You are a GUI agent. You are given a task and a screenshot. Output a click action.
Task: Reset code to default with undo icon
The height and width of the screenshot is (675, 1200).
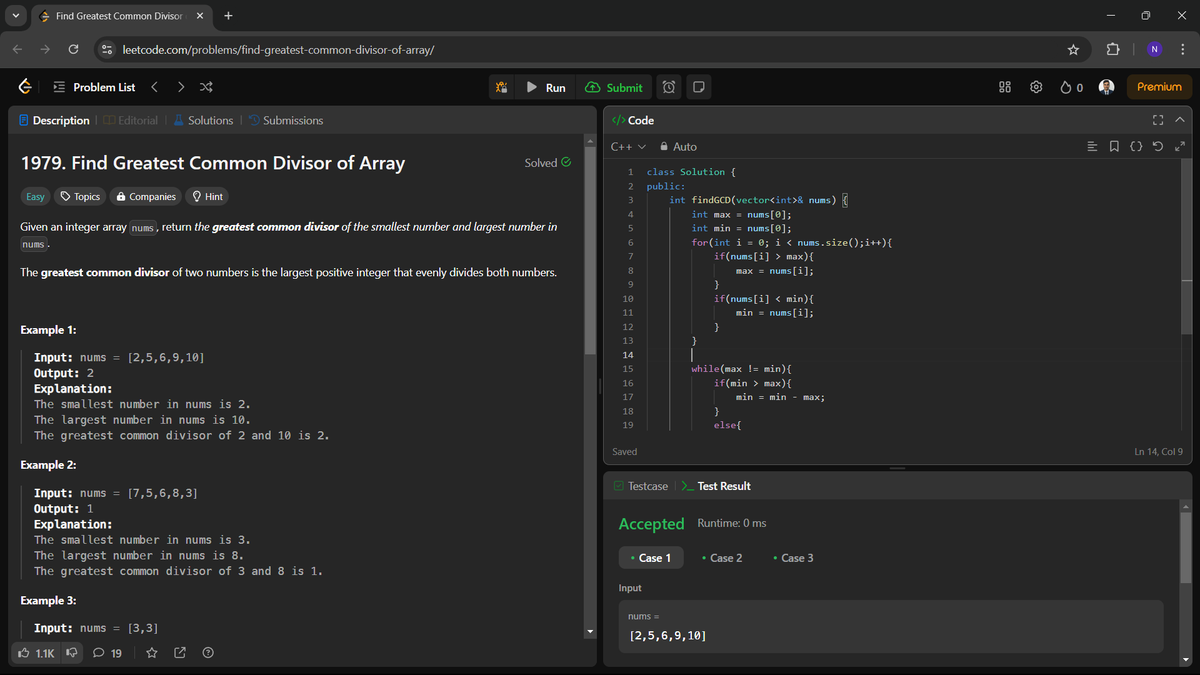click(x=1158, y=147)
